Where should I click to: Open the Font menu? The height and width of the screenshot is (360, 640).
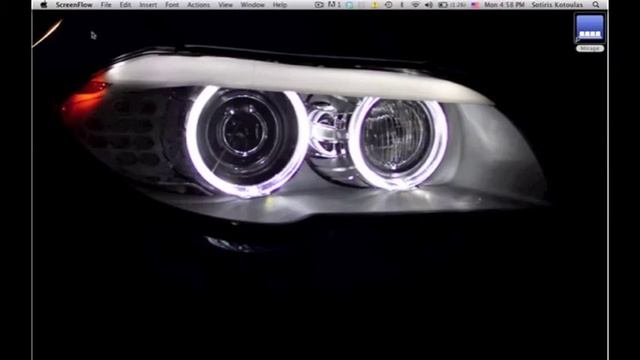point(172,5)
